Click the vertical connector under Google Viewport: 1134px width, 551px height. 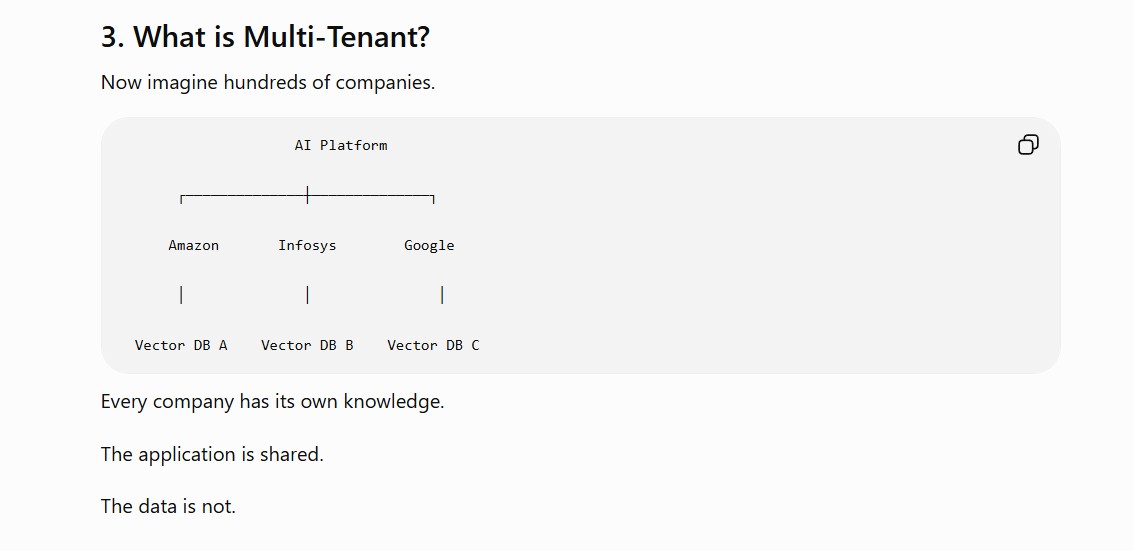tap(442, 295)
